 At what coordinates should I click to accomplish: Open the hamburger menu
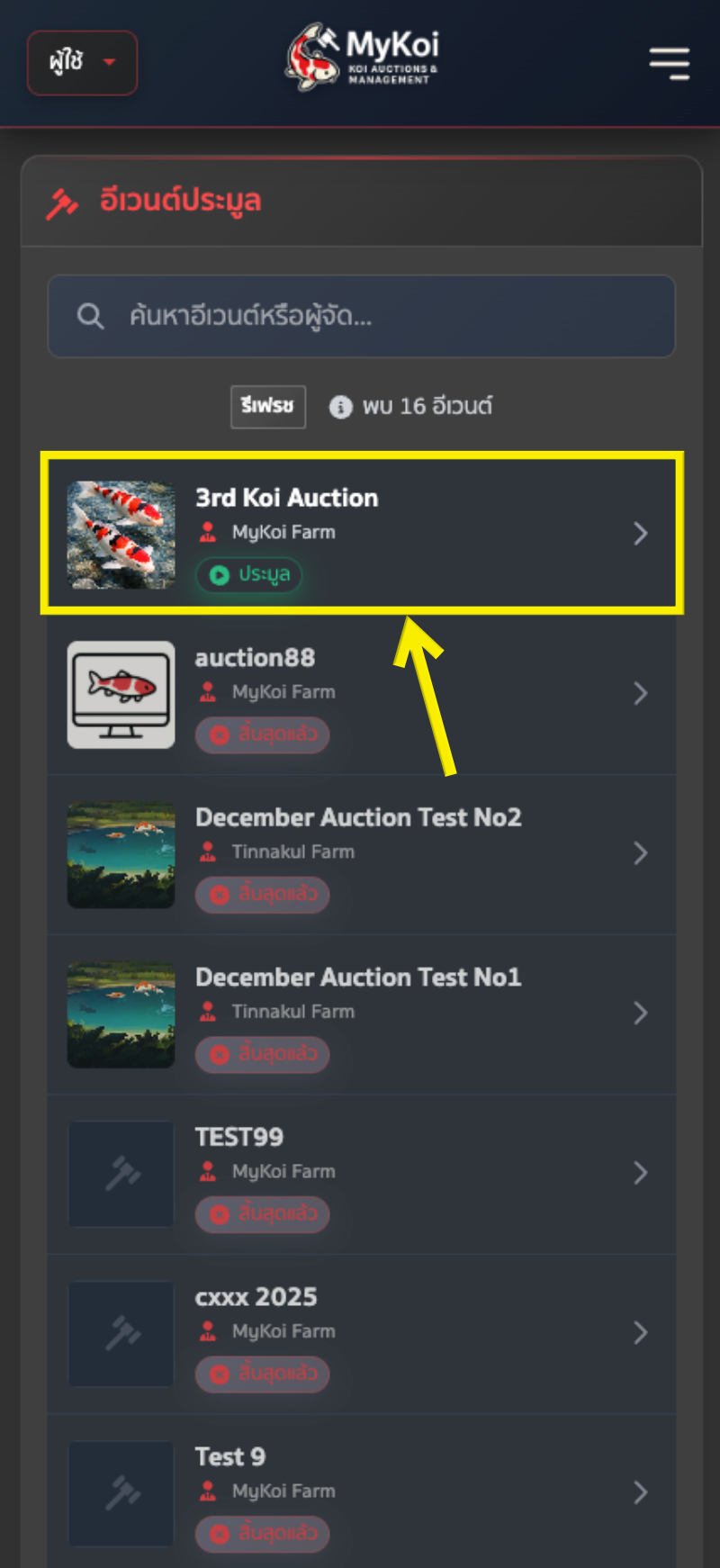point(670,63)
